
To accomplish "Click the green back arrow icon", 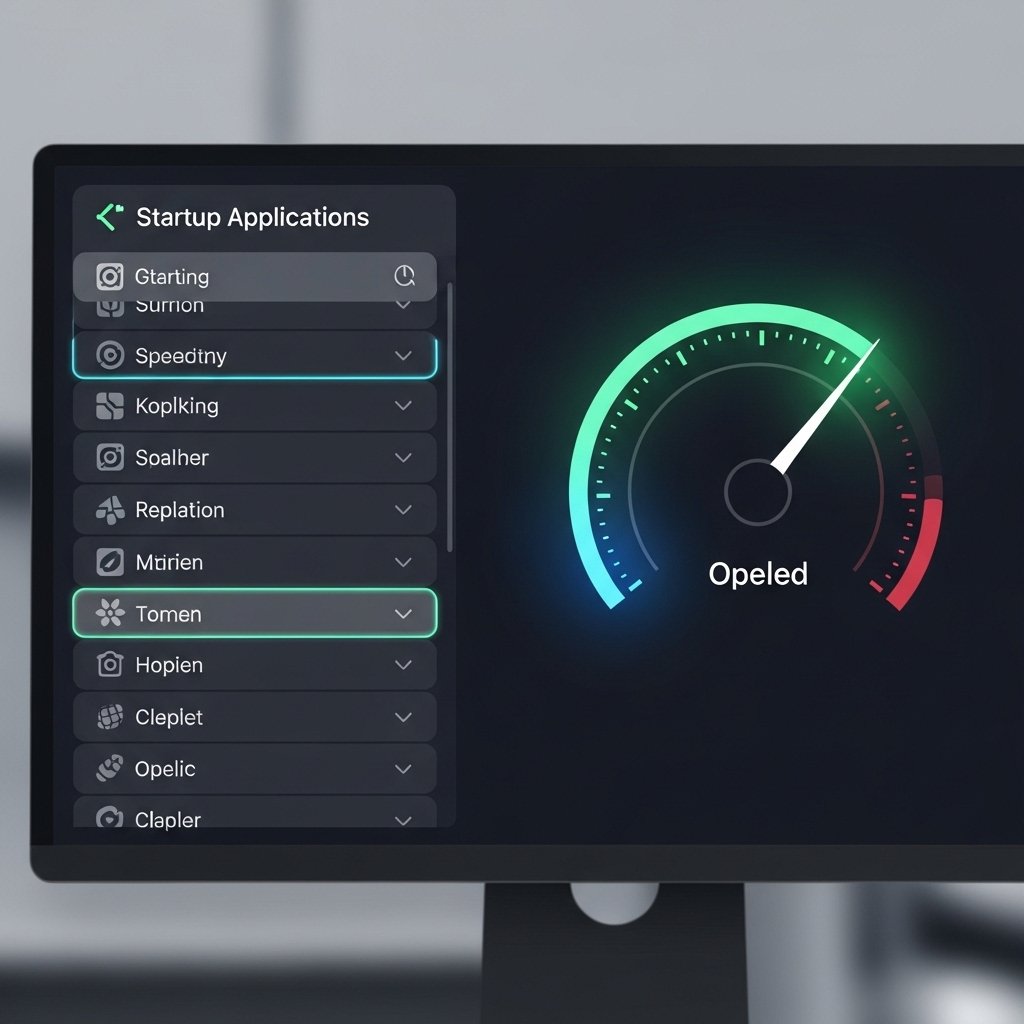I will pos(108,217).
